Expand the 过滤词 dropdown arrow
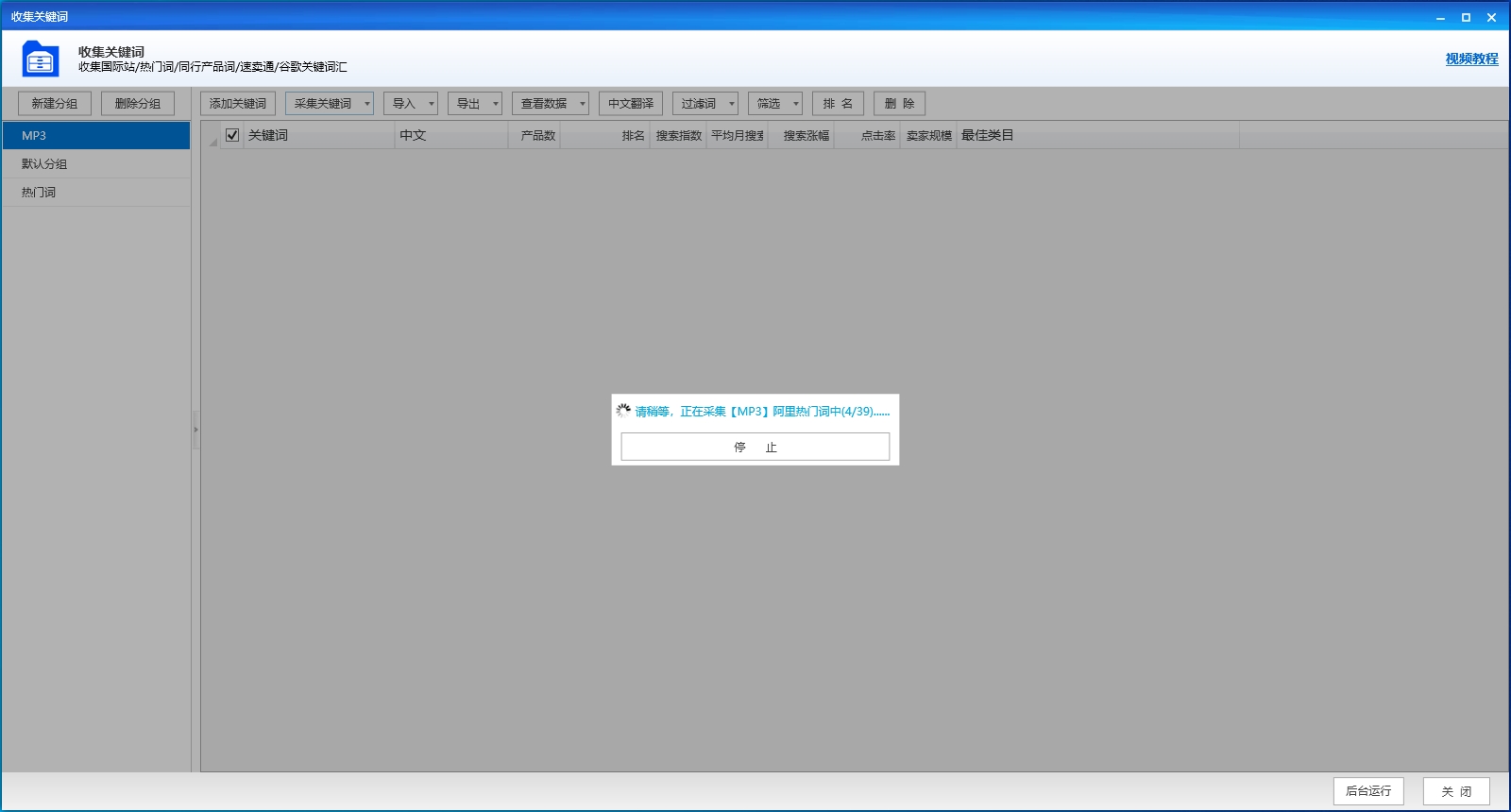The height and width of the screenshot is (812, 1511). click(732, 104)
